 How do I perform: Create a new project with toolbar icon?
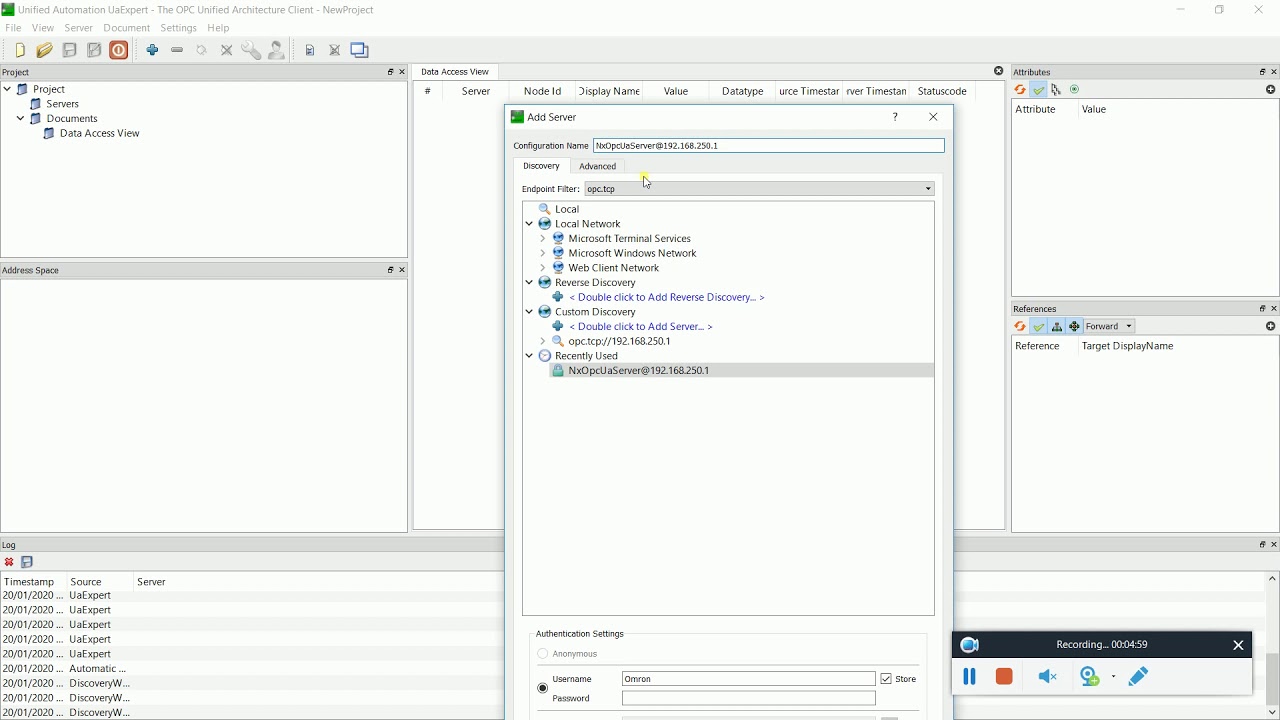(20, 50)
